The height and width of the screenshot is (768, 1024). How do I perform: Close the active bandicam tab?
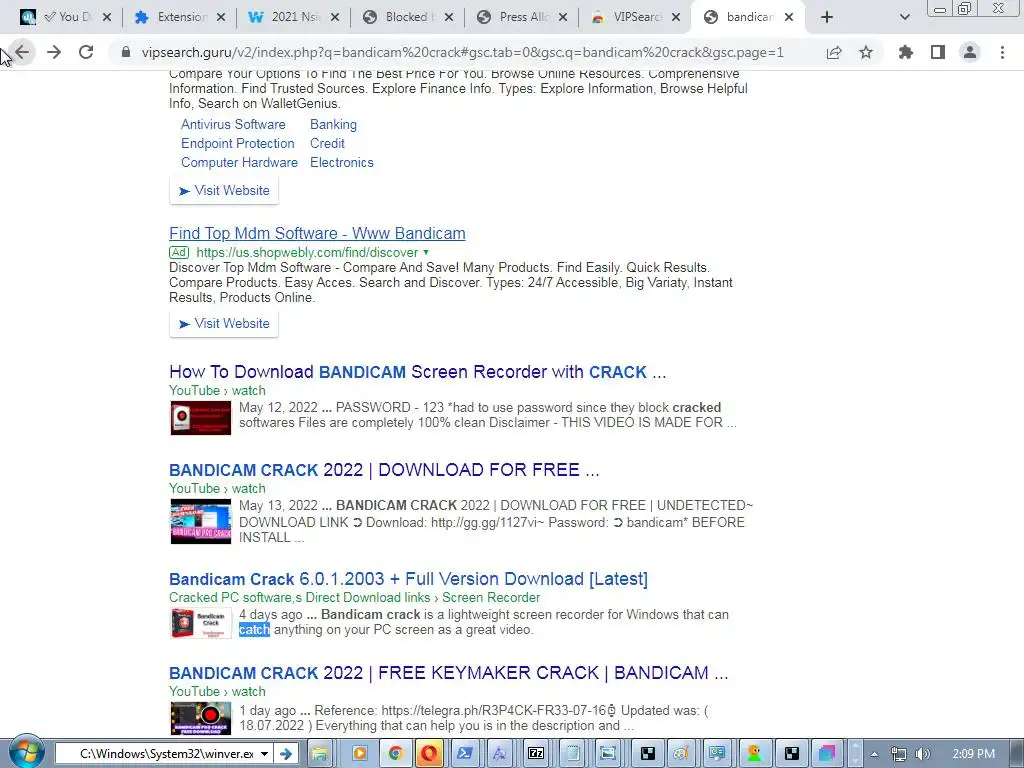pyautogui.click(x=789, y=17)
